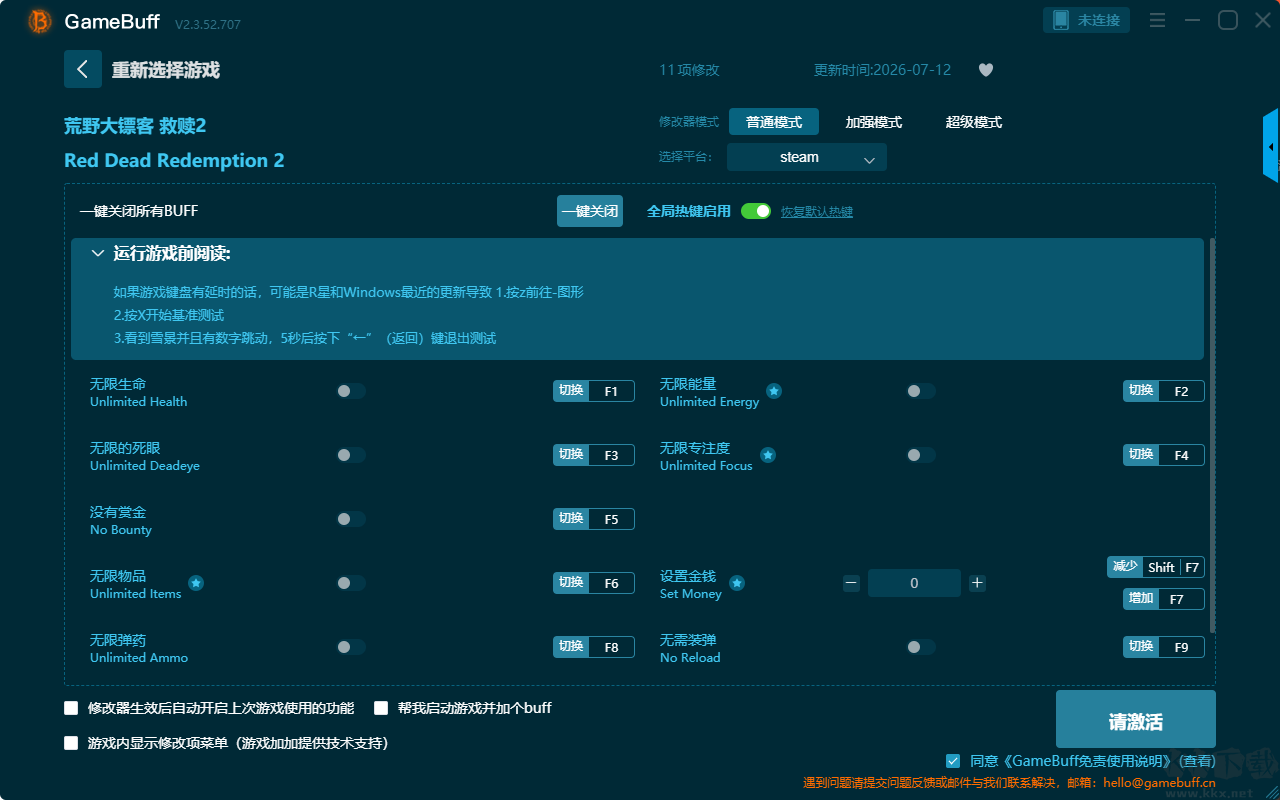Click the back arrow to reselect game
The image size is (1280, 800).
tap(83, 69)
